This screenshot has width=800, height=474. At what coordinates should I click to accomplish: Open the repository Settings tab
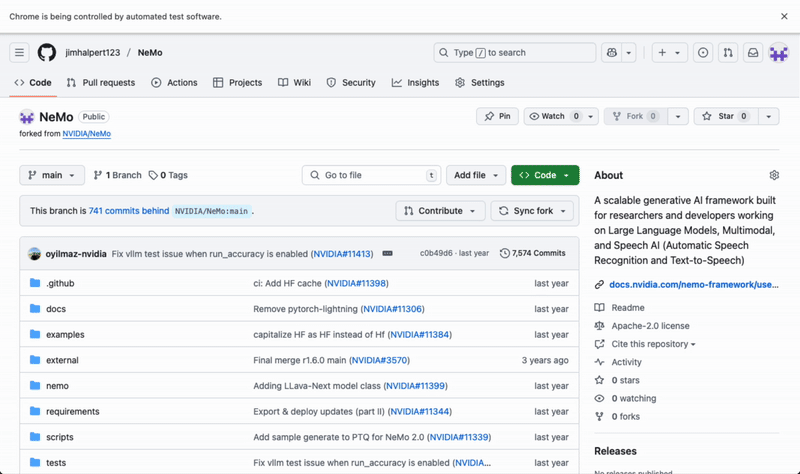pyautogui.click(x=480, y=83)
